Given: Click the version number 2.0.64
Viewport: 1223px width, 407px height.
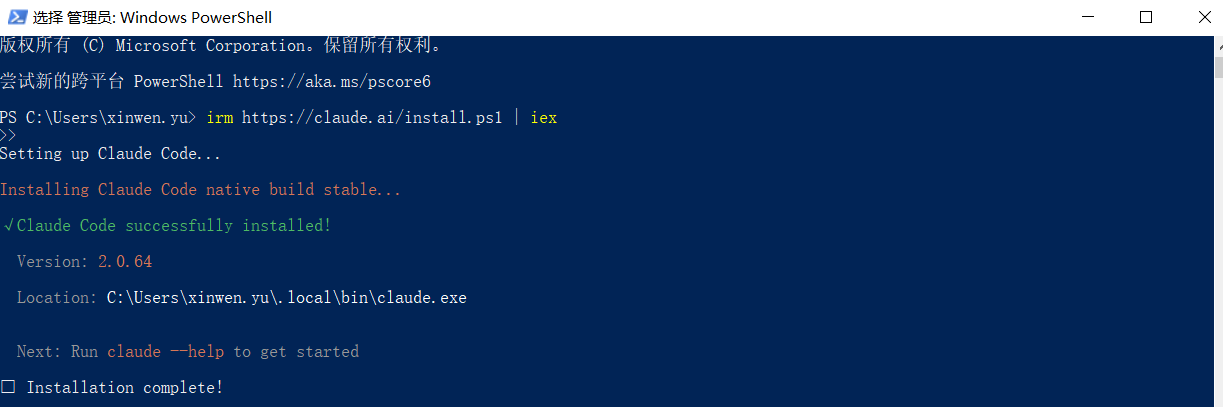Looking at the screenshot, I should tap(125, 262).
